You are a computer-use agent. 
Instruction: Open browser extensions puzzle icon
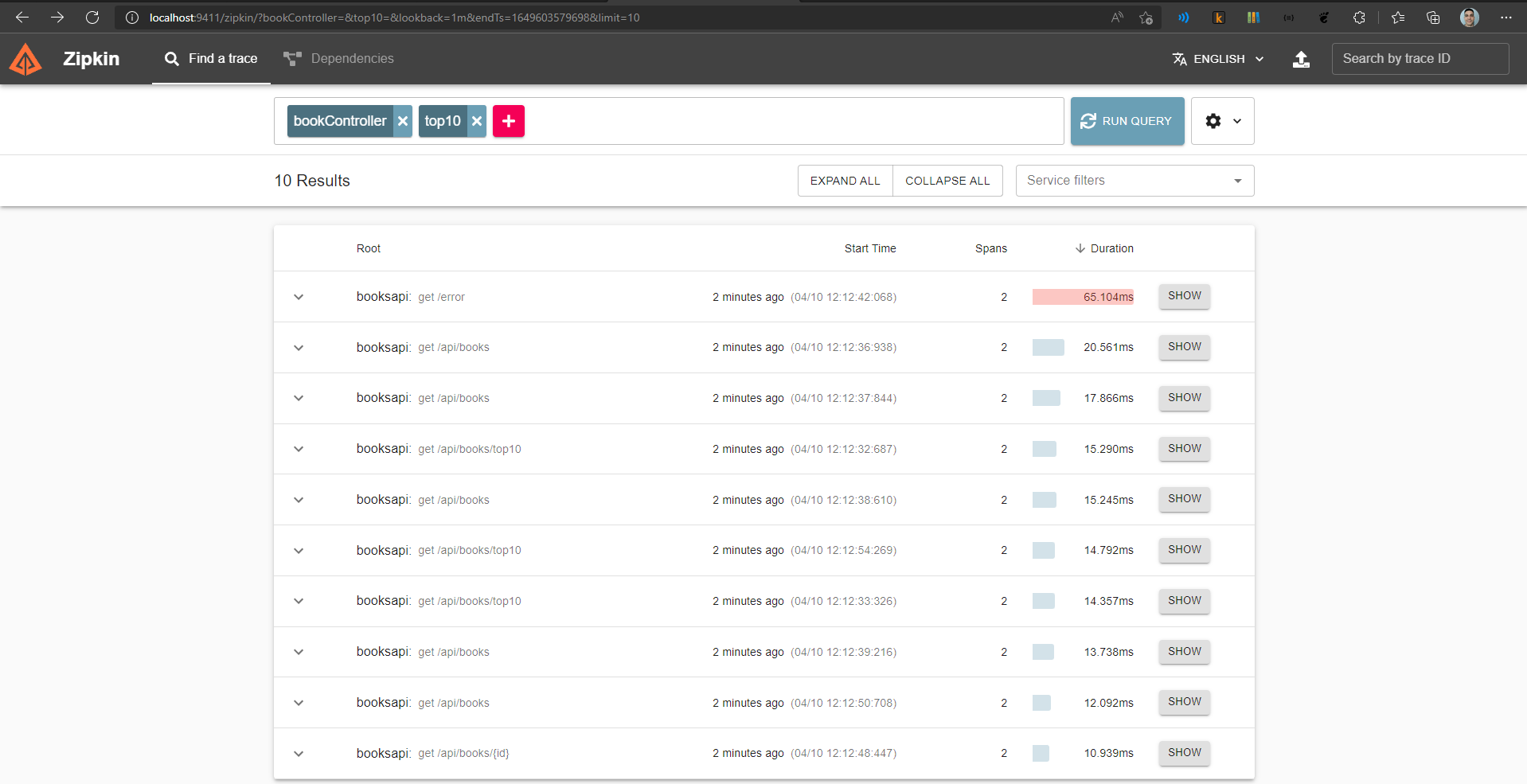point(1359,18)
